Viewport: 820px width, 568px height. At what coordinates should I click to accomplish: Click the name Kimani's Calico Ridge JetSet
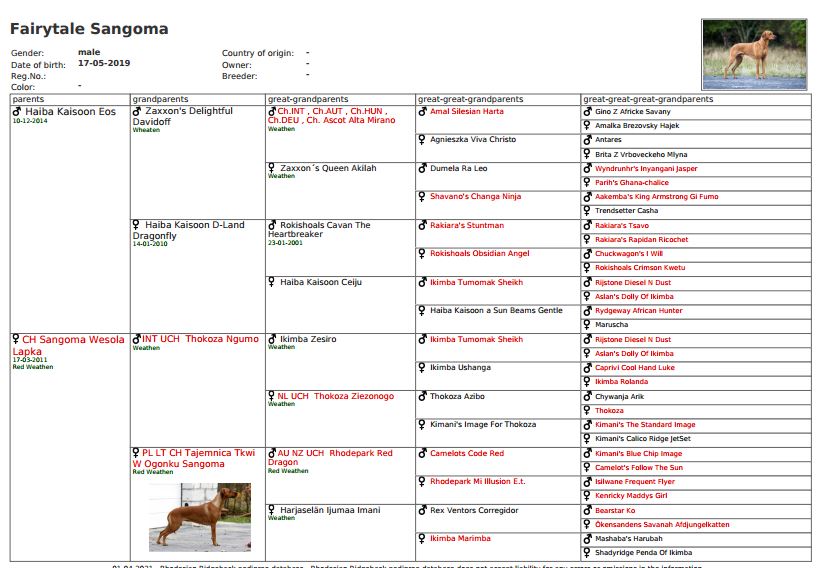[x=643, y=439]
